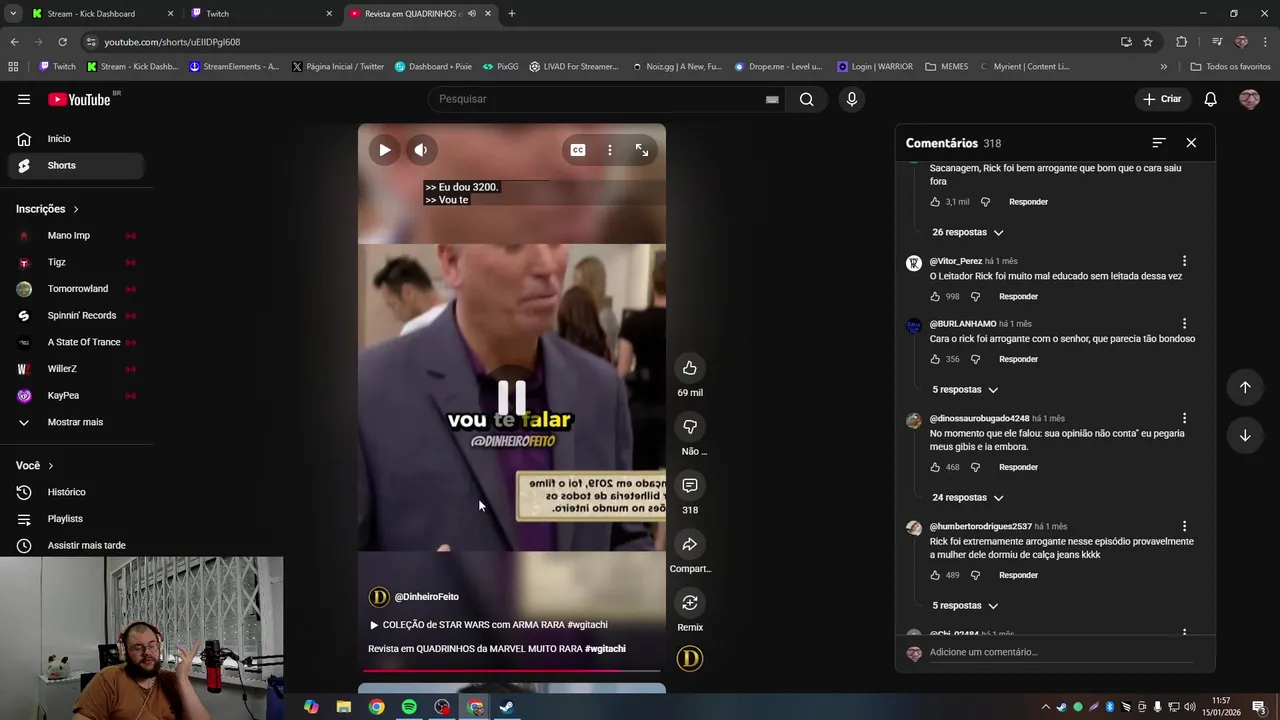The height and width of the screenshot is (720, 1280).
Task: Share the Short with Compartilhar icon
Action: (x=690, y=545)
